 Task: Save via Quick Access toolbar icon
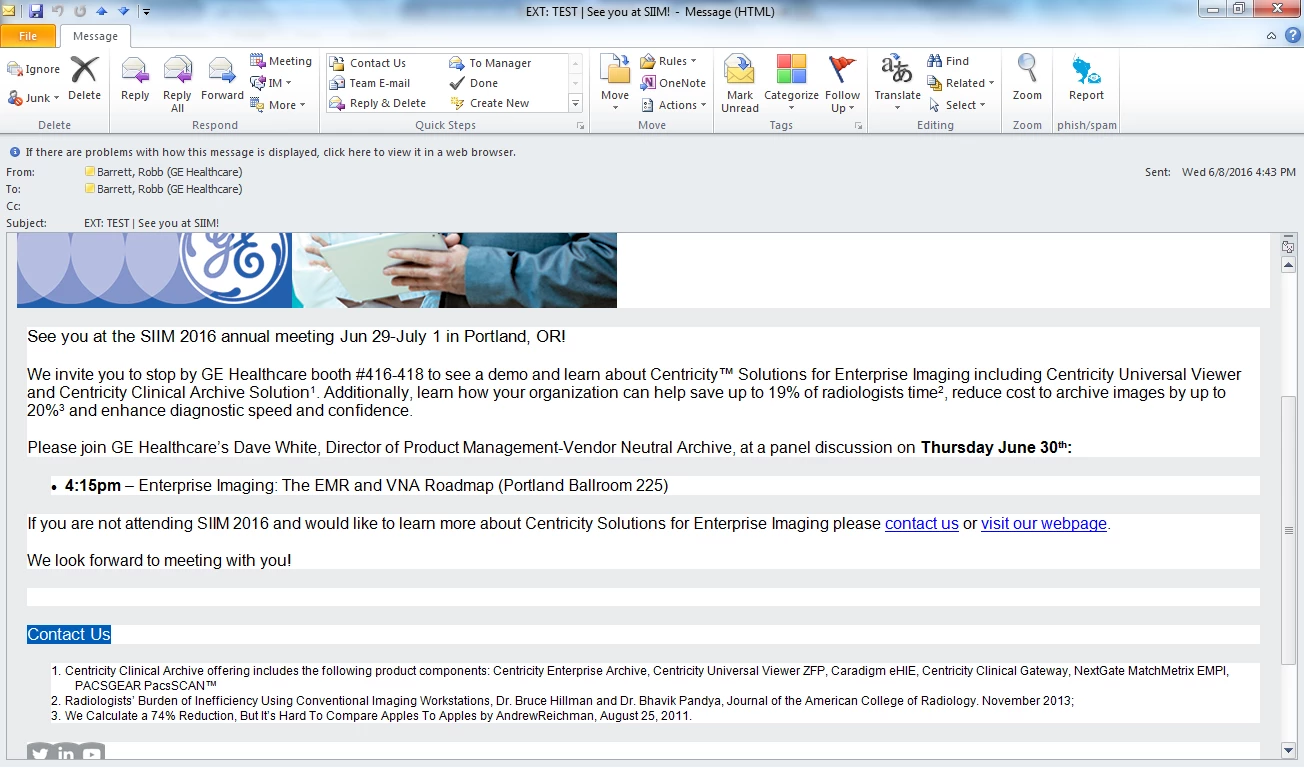(36, 11)
